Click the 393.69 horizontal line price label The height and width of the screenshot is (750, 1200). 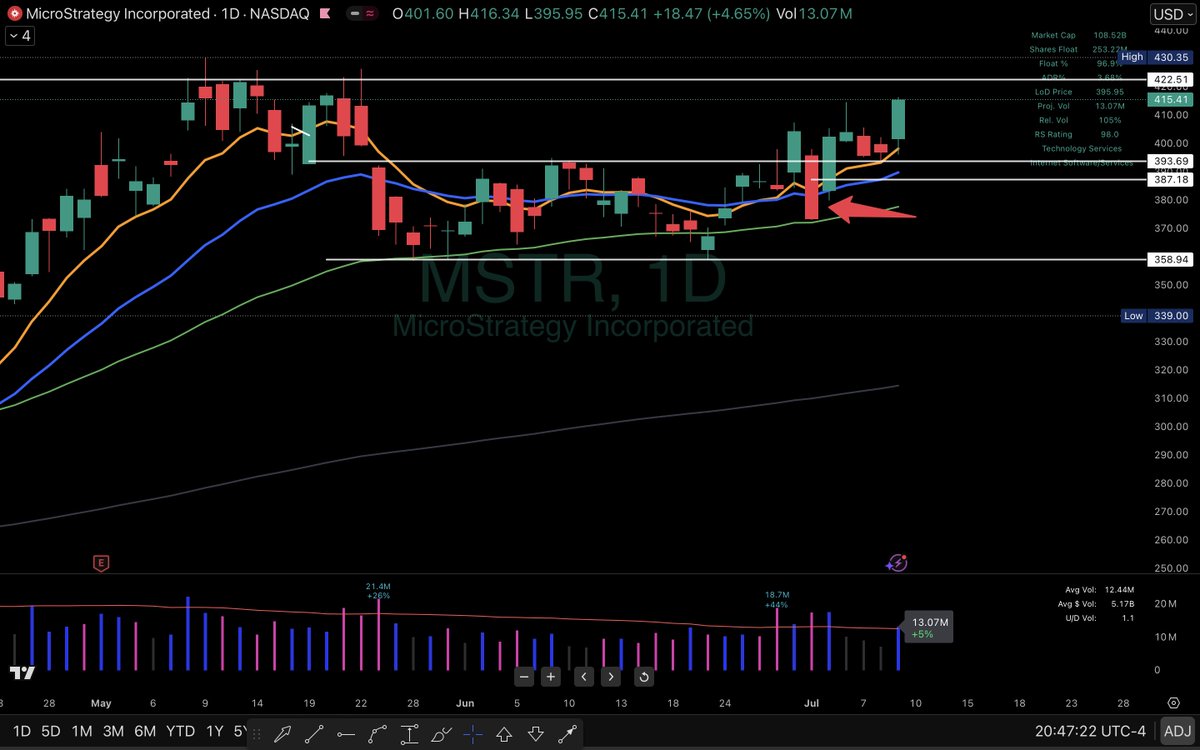click(1169, 161)
